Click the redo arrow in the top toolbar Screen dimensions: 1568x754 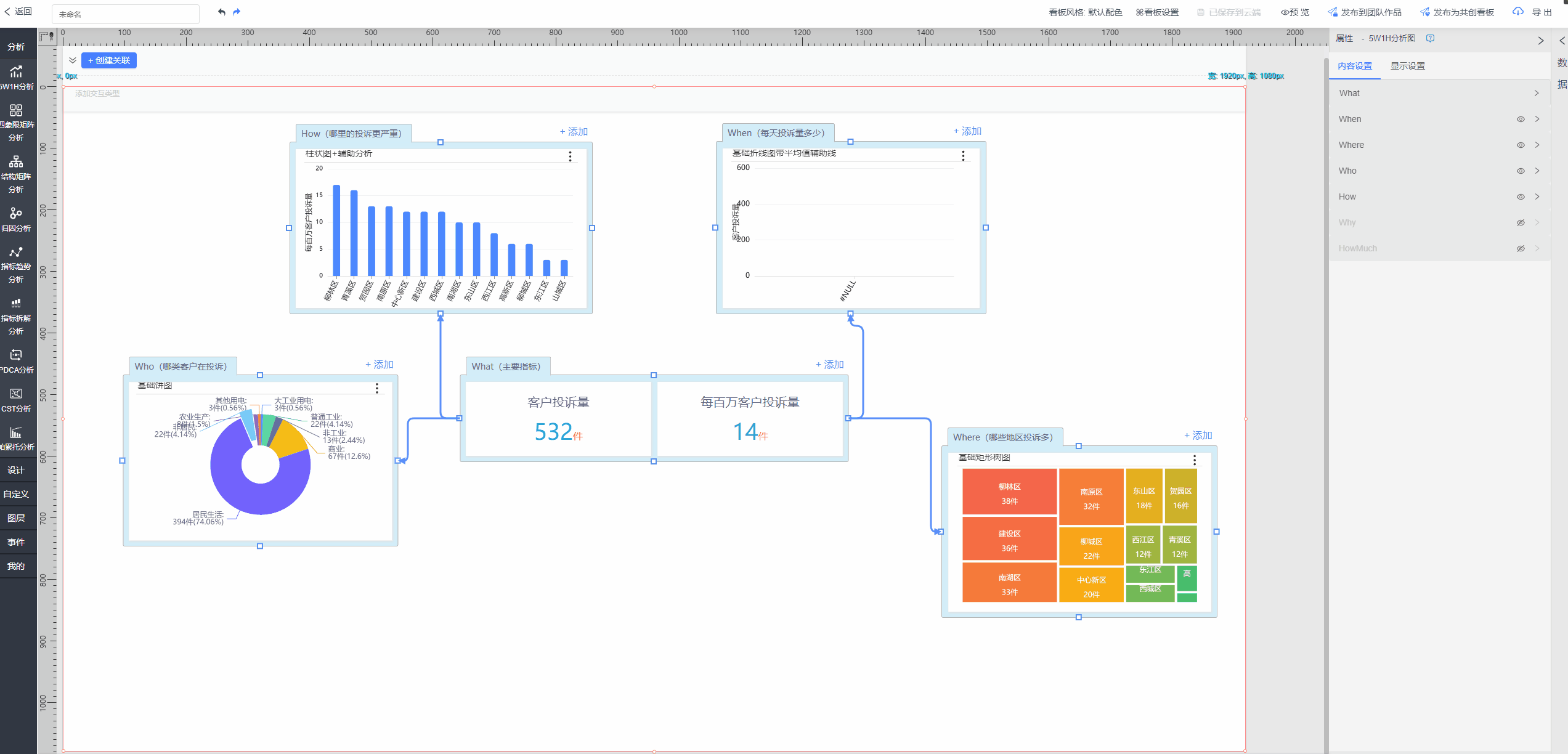click(x=237, y=12)
